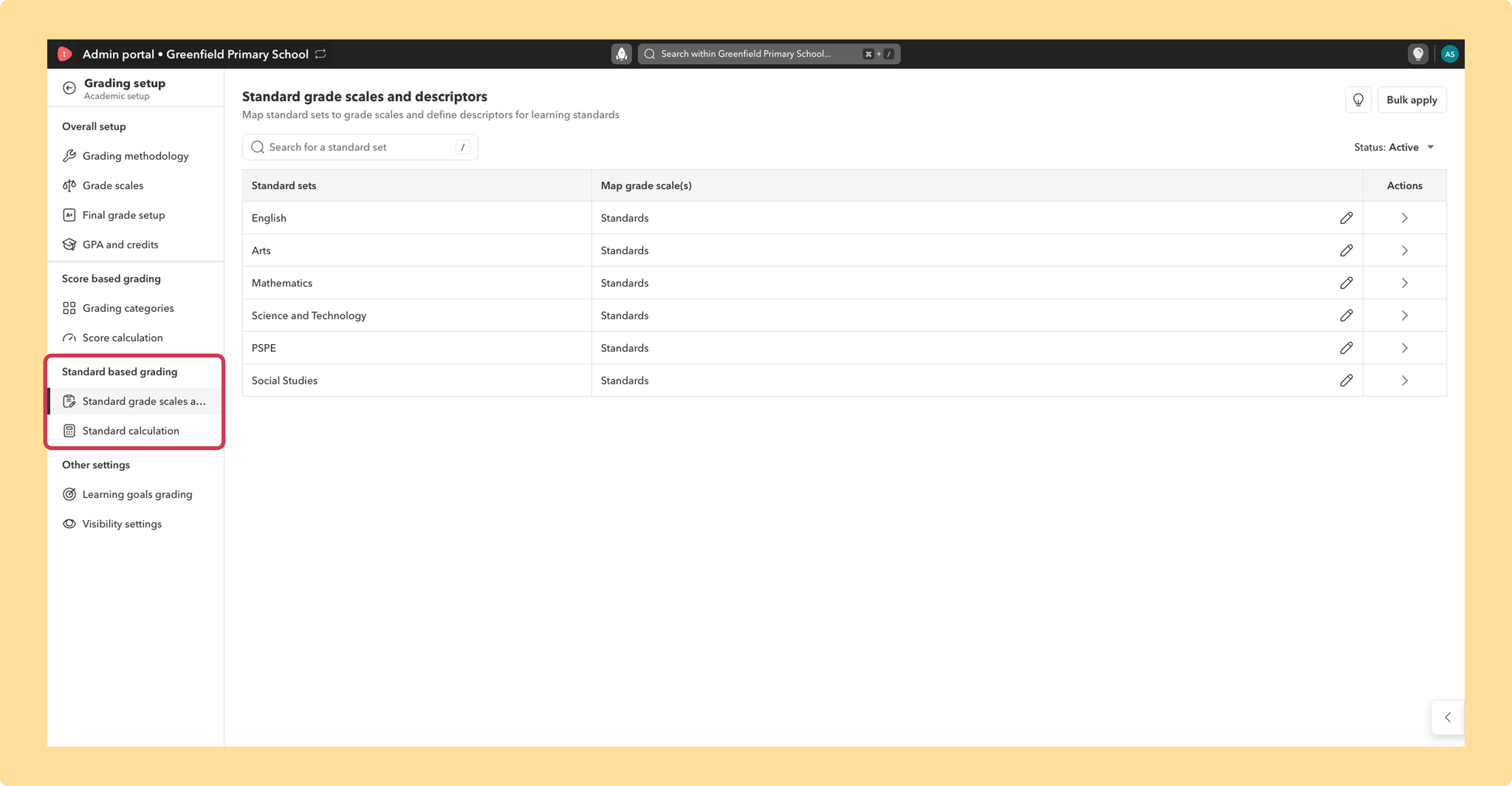Screen dimensions: 1512x786
Task: Click the A+ icon for Final grade setup
Action: pos(69,215)
